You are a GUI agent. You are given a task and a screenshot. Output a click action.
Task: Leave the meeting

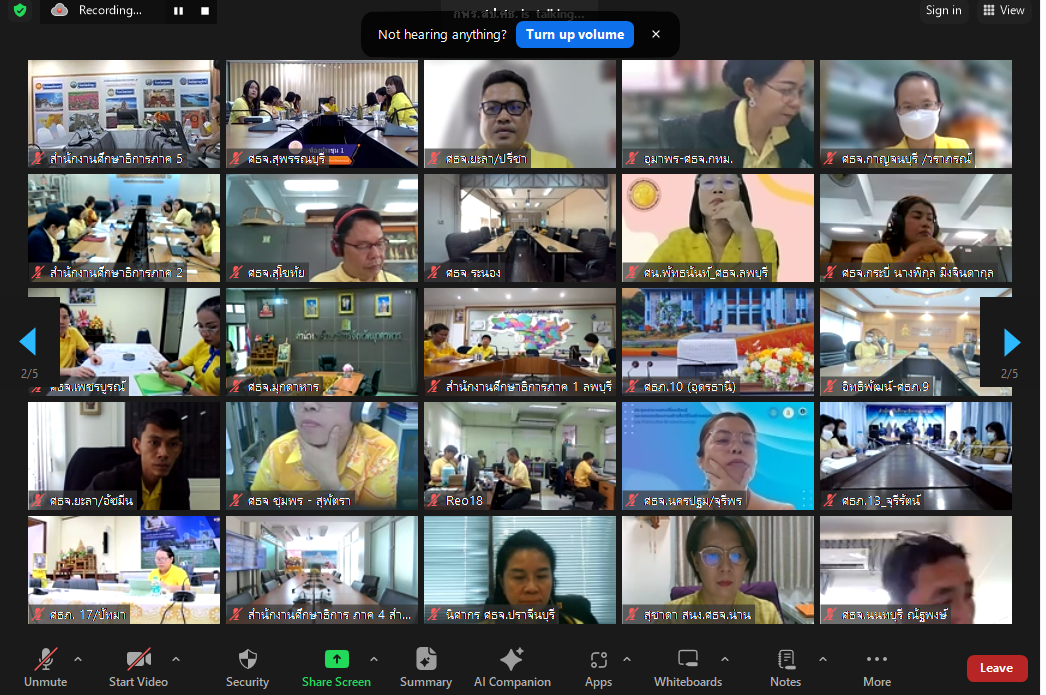click(x=997, y=668)
